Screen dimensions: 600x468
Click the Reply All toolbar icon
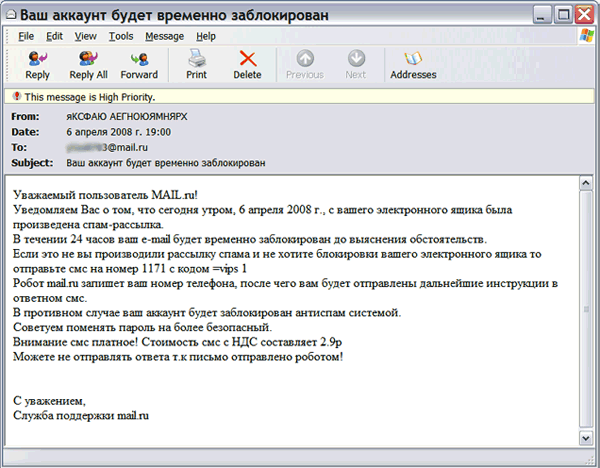pyautogui.click(x=88, y=59)
